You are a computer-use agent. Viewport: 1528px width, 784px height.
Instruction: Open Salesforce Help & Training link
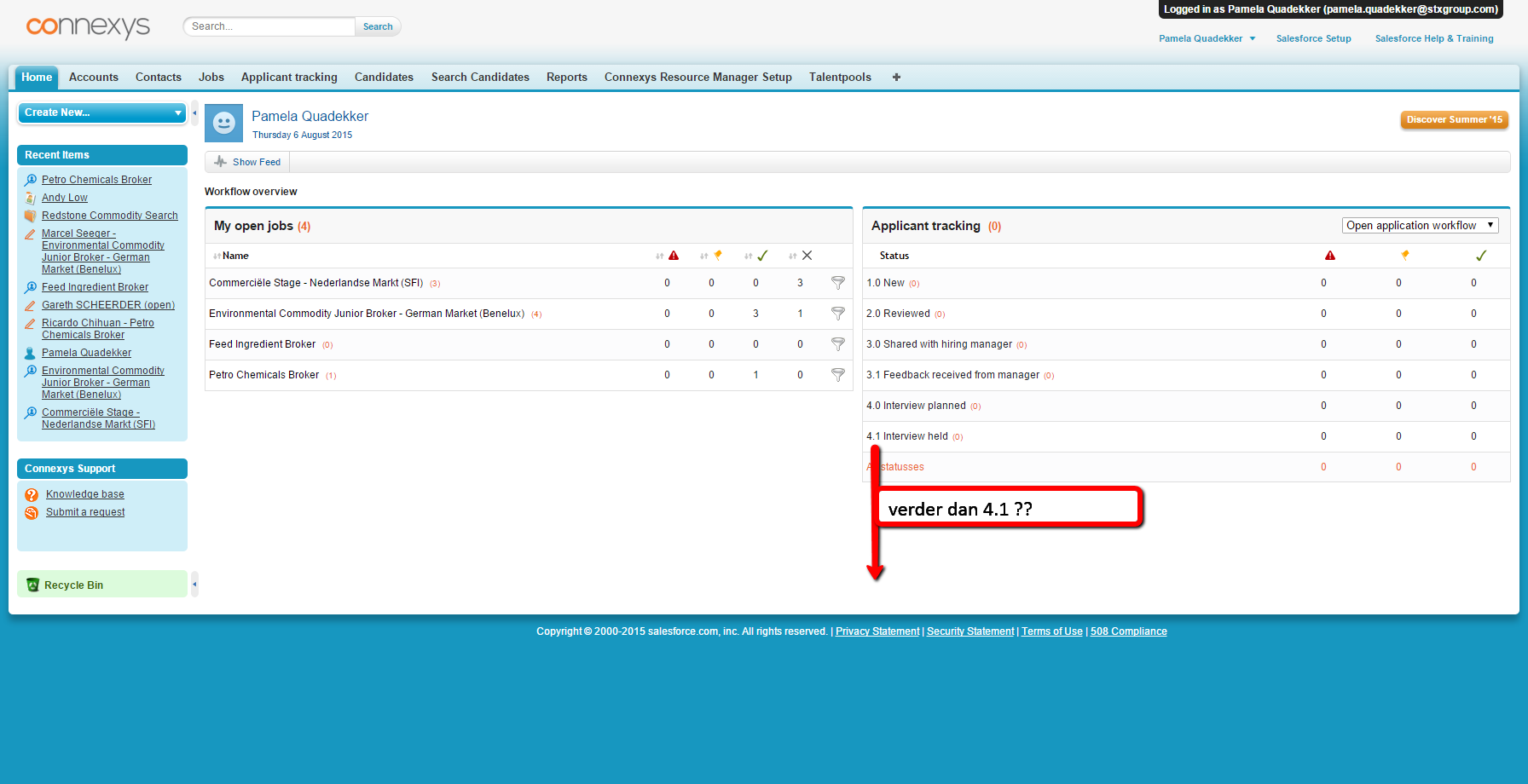[1434, 38]
